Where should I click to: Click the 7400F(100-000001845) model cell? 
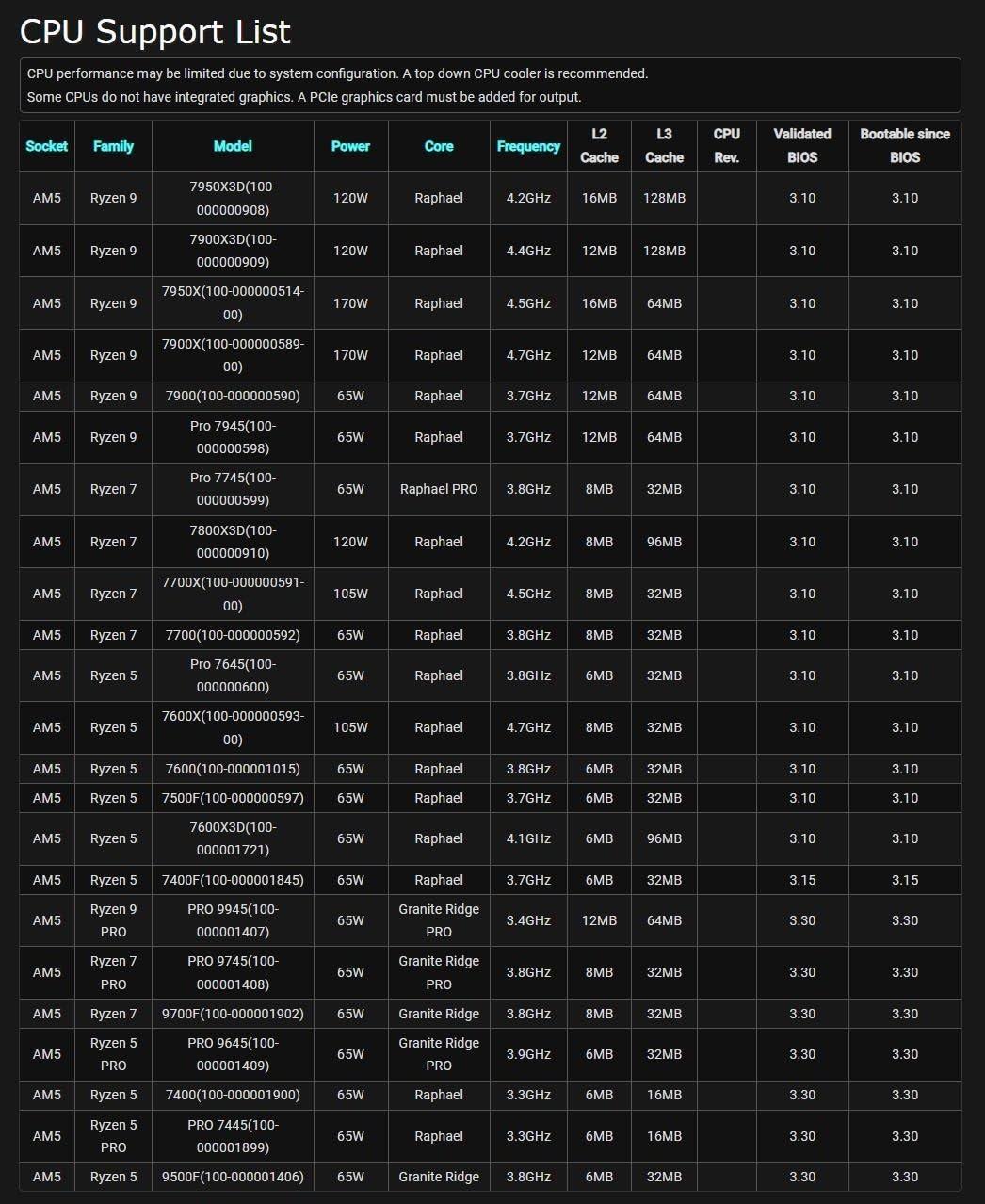pyautogui.click(x=233, y=880)
